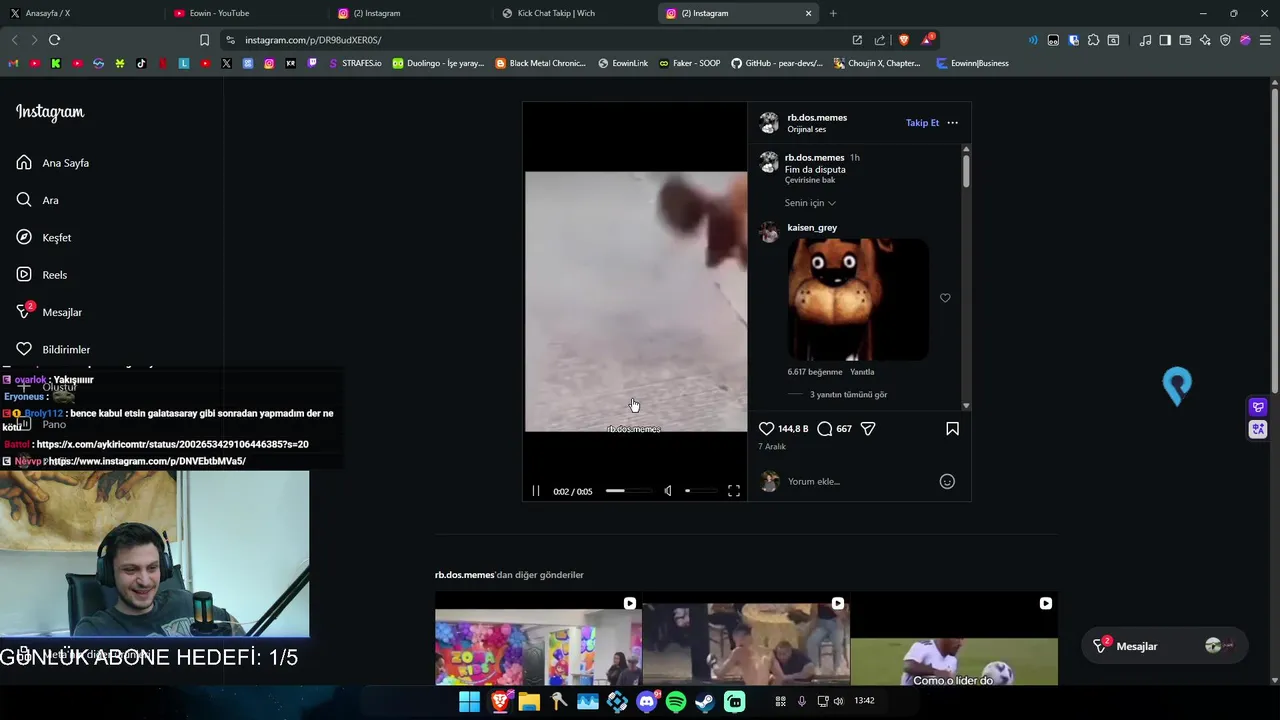
Task: Reply to kaisen_grey's comment with Yanıtla
Action: 862,372
